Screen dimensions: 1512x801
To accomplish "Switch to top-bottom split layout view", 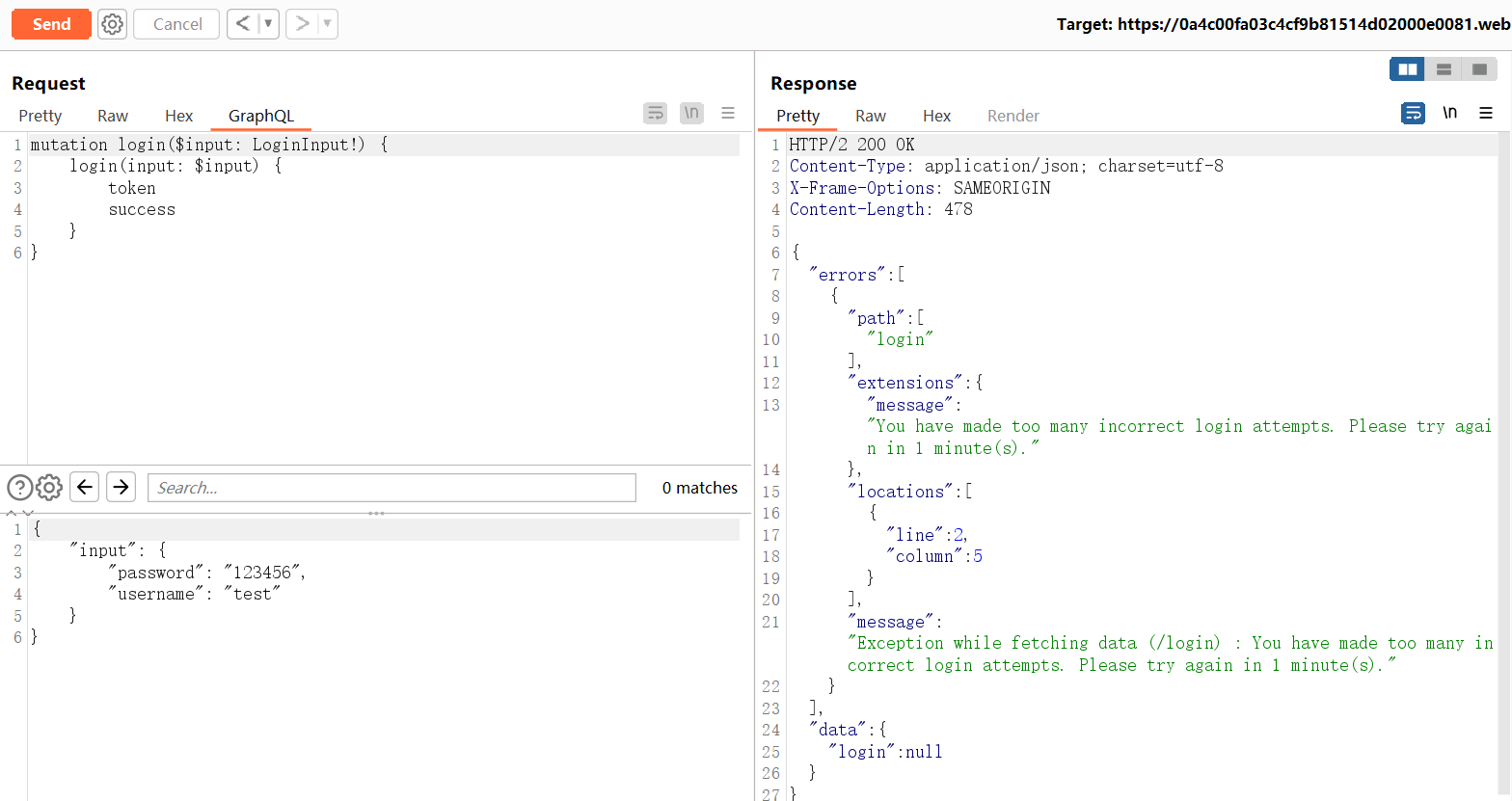I will point(1444,69).
